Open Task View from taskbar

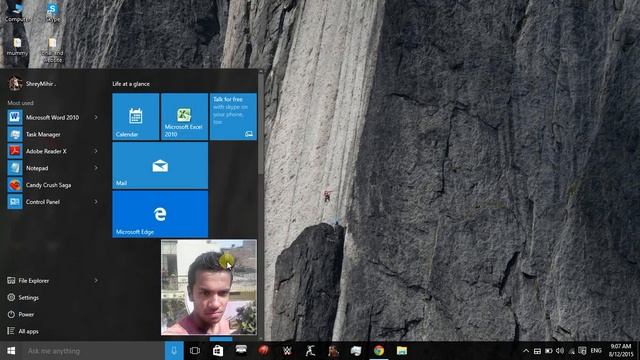click(x=195, y=351)
